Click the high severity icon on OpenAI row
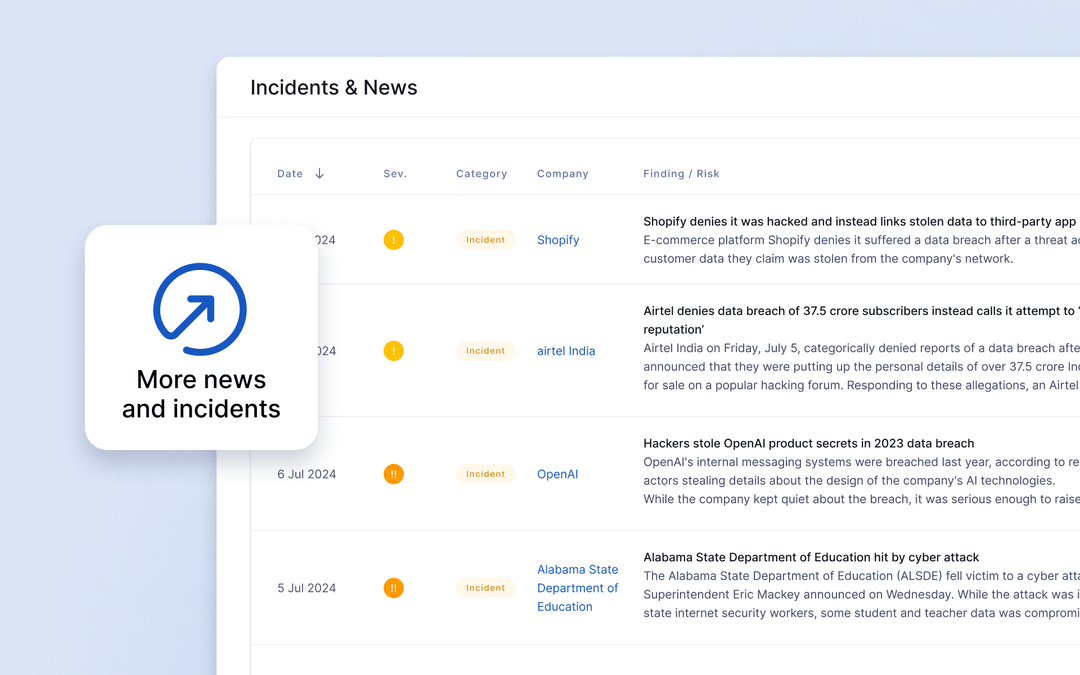 click(x=393, y=474)
